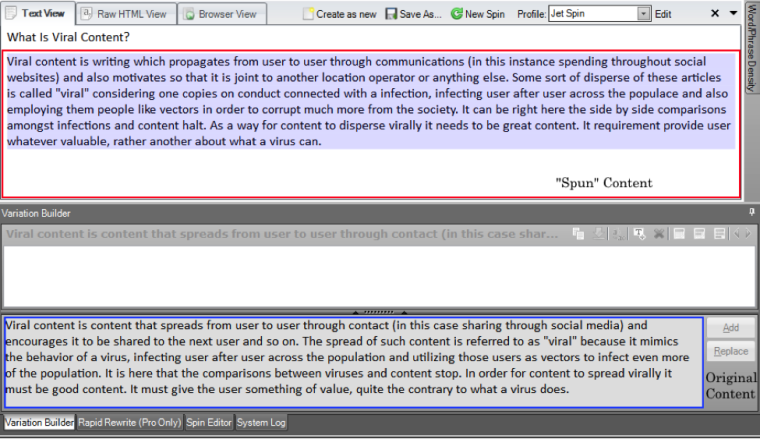Click the first layout icon in Variation Builder
Image resolution: width=760 pixels, height=439 pixels.
pos(678,234)
